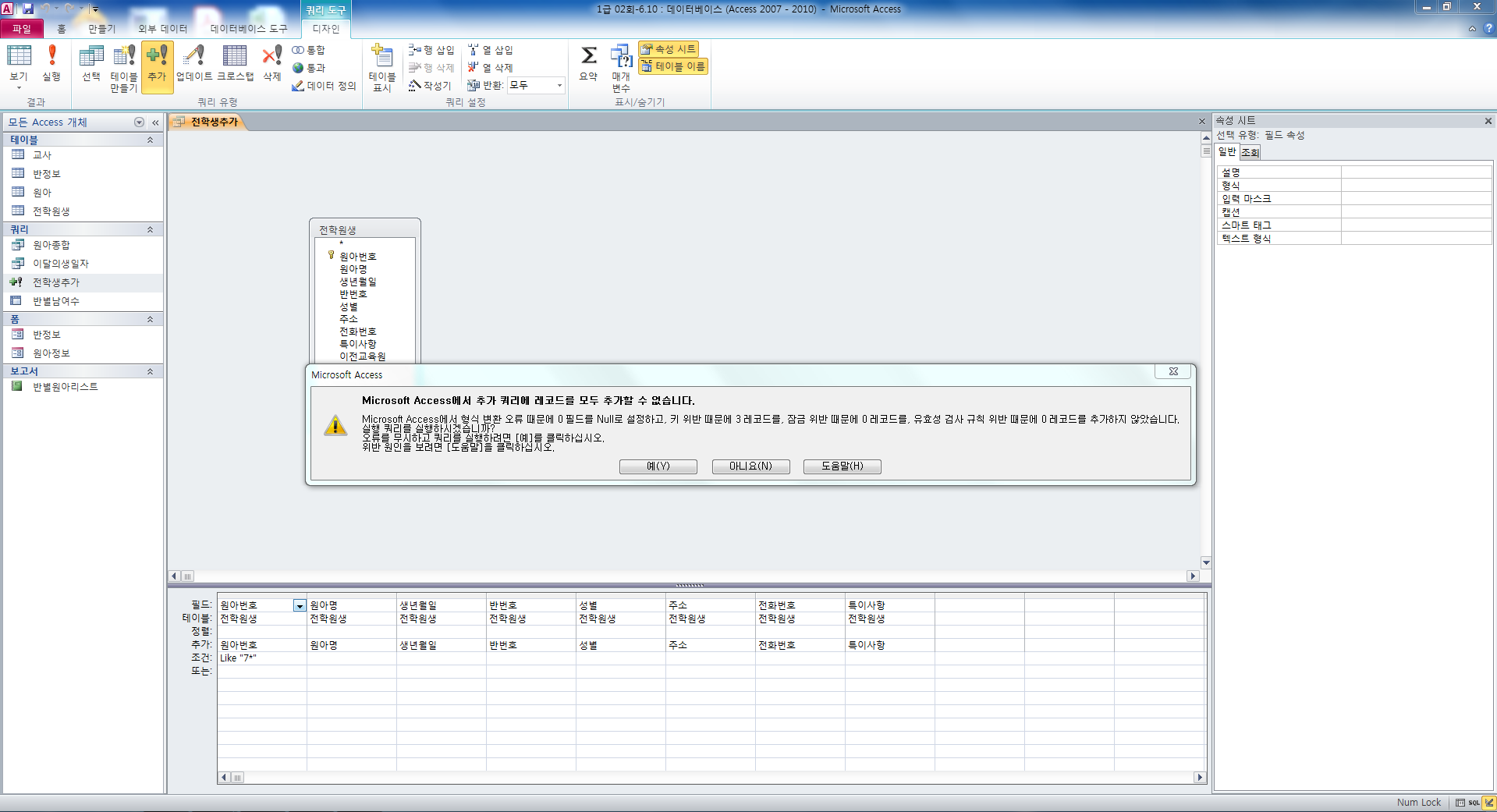Choose the Update (업데이트) query type icon
This screenshot has height=812, width=1497.
click(x=193, y=63)
